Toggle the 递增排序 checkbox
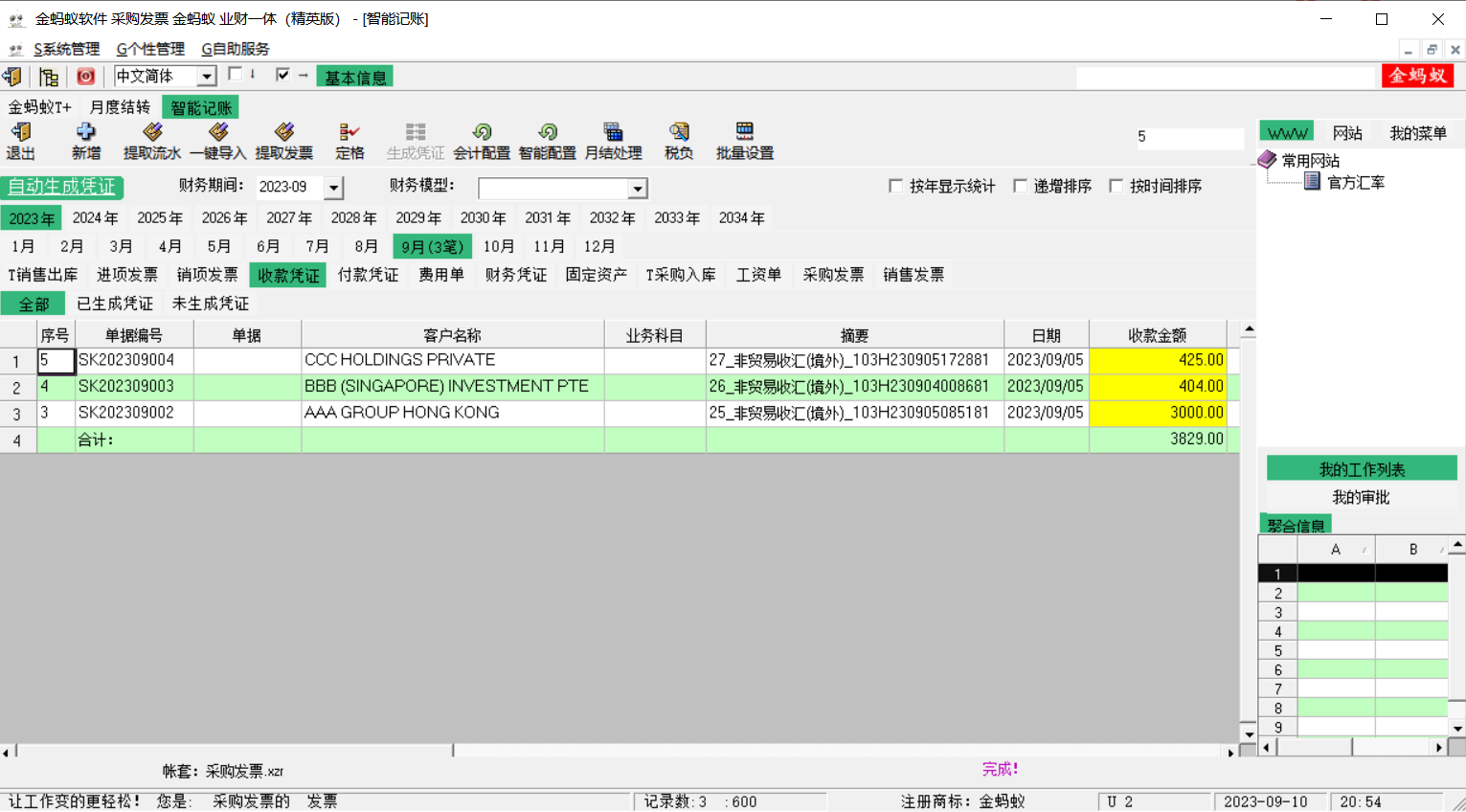1466x812 pixels. coord(1021,186)
